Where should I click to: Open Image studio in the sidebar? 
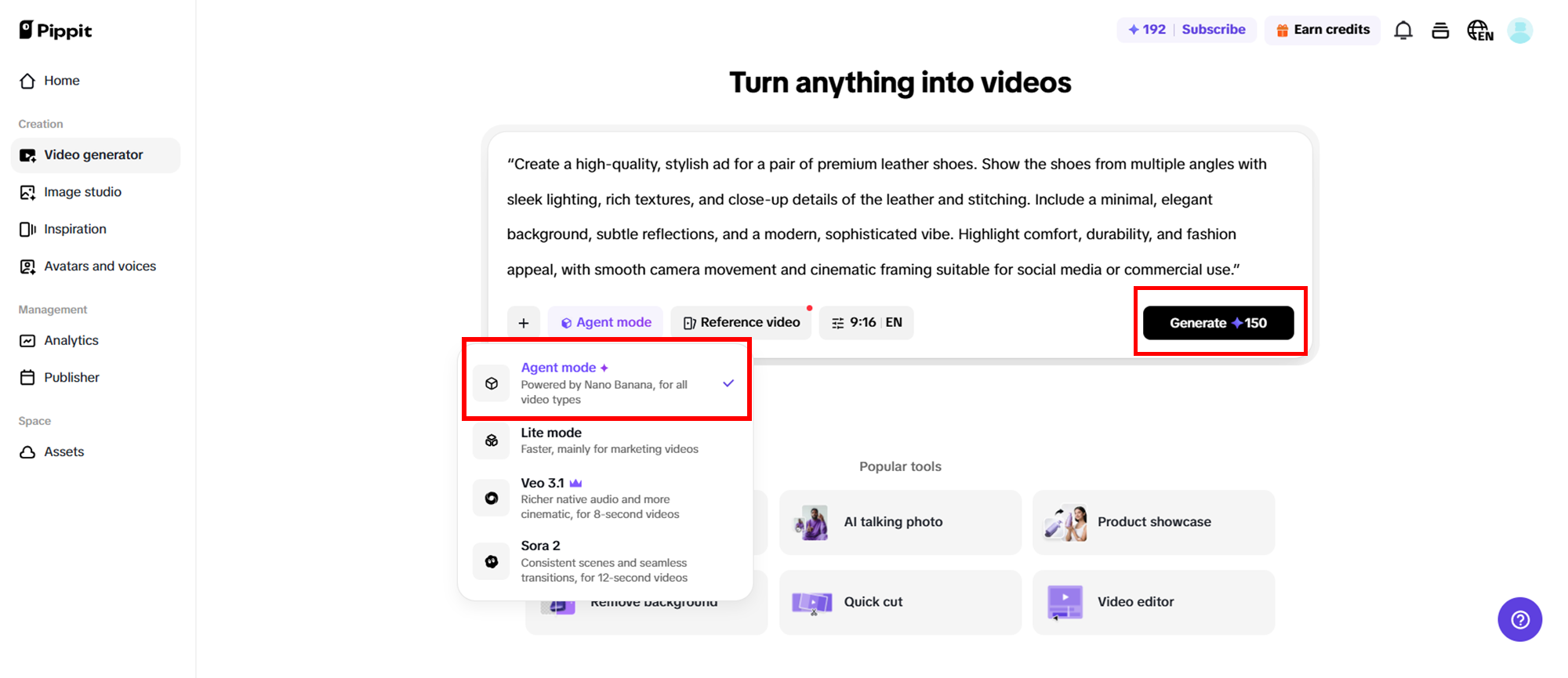pos(96,192)
